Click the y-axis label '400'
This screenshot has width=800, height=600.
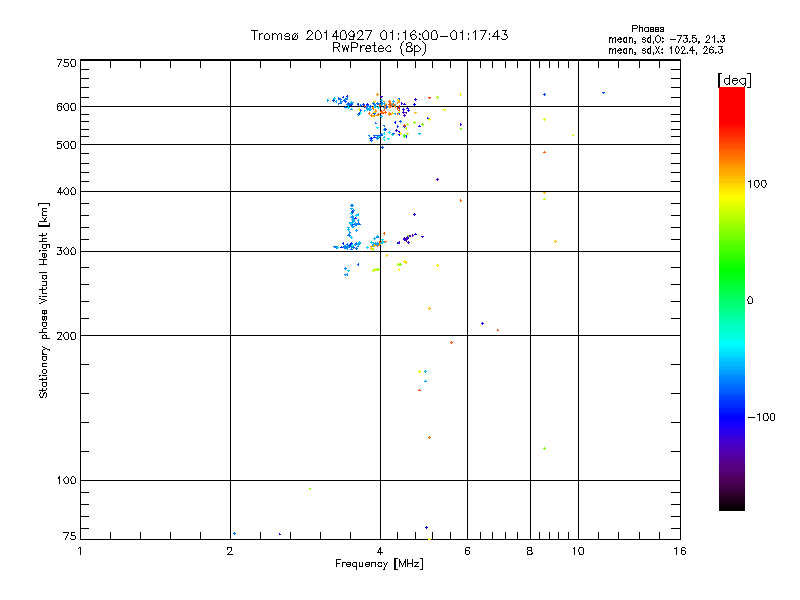coord(66,191)
